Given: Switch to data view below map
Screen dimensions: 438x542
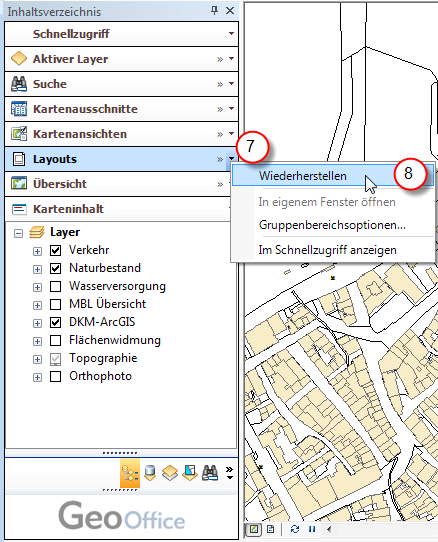Looking at the screenshot, I should (254, 529).
